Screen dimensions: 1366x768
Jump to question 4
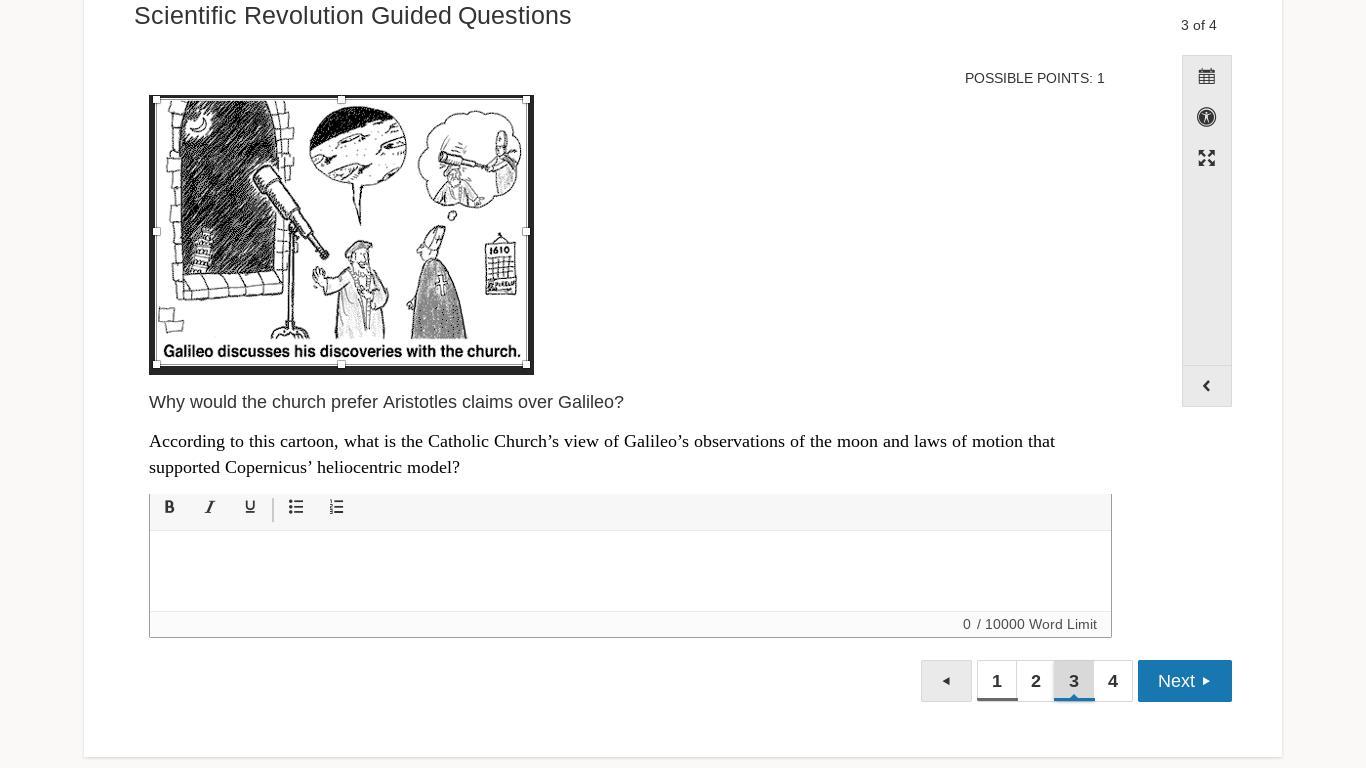1113,681
